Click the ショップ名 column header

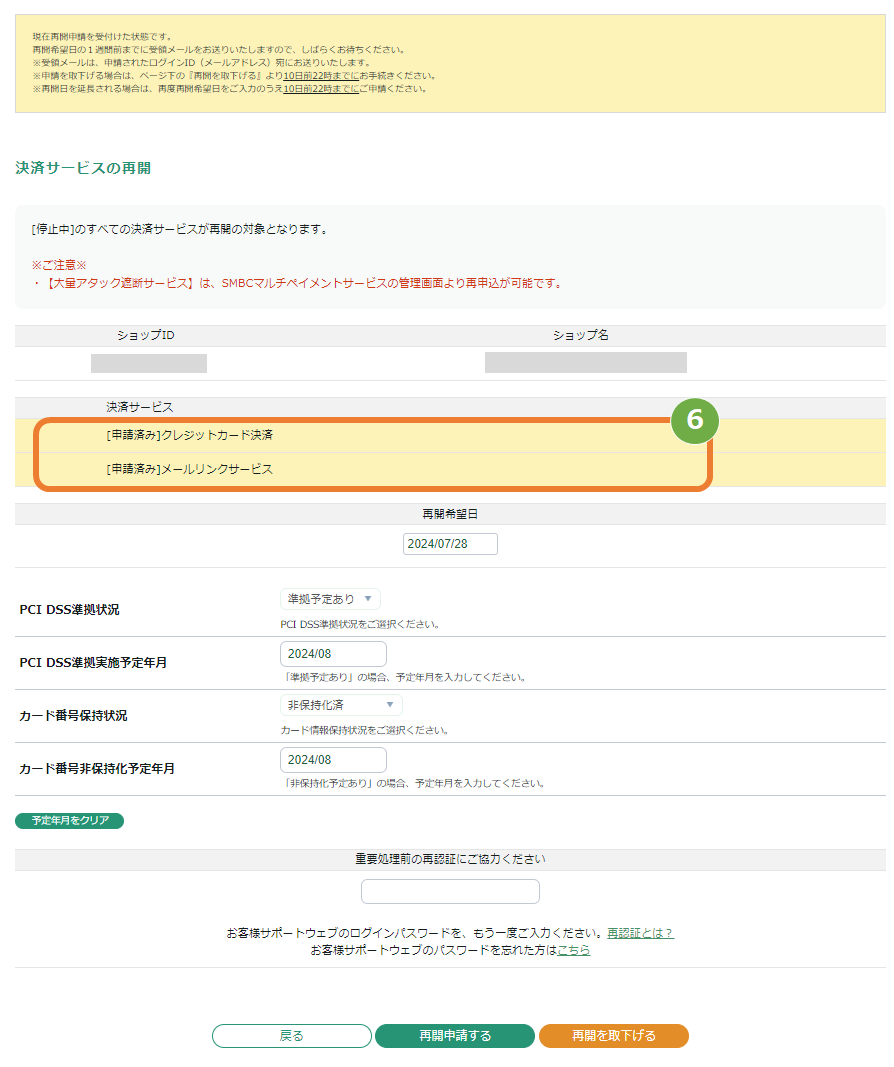point(580,335)
